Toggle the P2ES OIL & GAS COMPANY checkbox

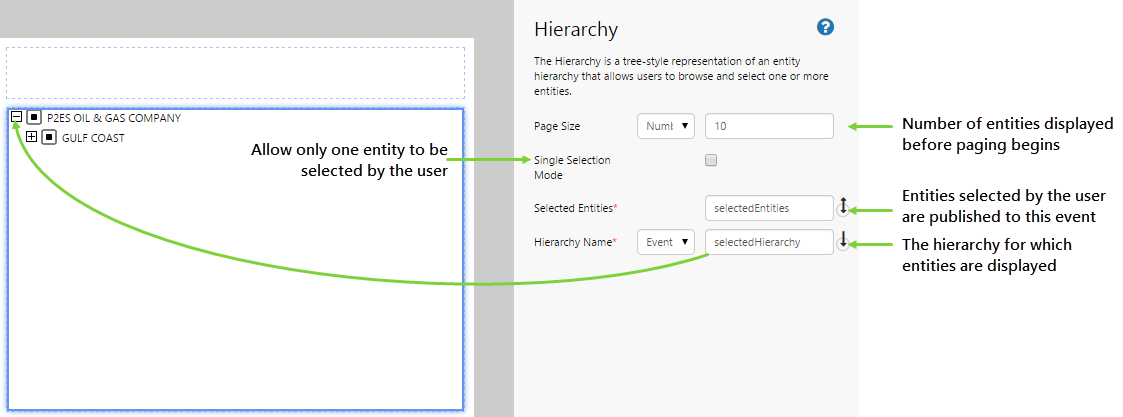click(x=34, y=117)
